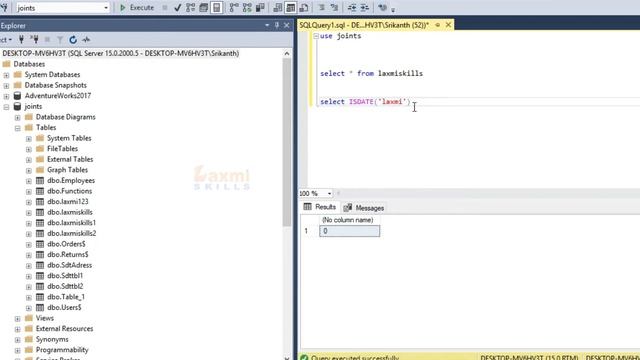
Task: Switch to the Results tab
Action: 320,207
